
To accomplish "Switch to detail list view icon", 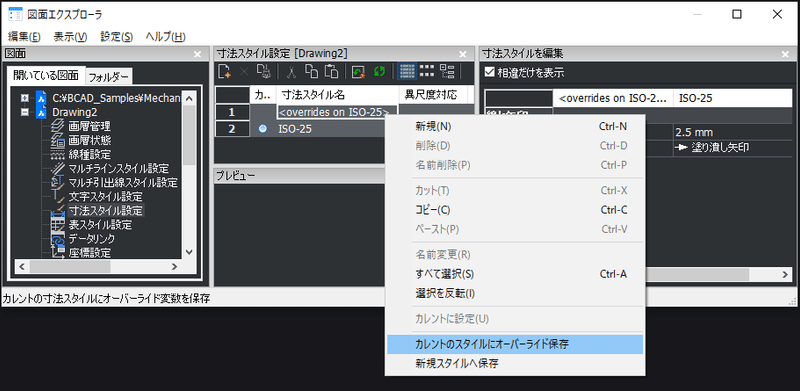I will pos(407,71).
